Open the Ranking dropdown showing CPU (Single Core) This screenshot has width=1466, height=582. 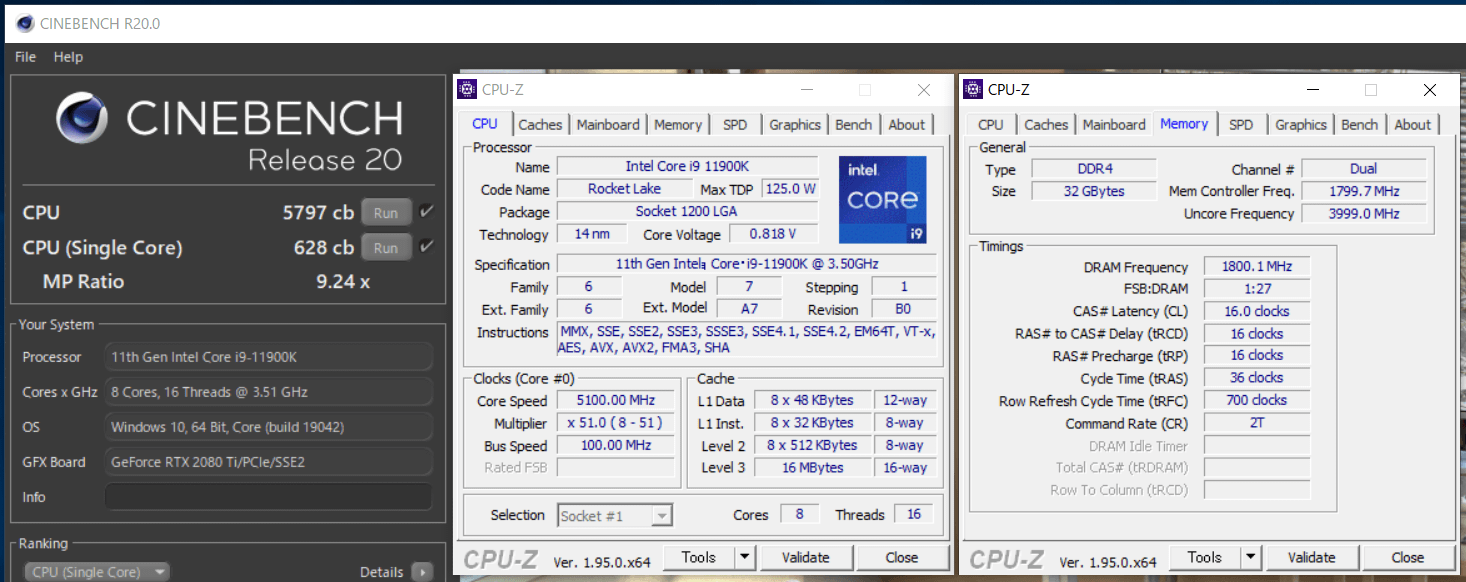[96, 572]
